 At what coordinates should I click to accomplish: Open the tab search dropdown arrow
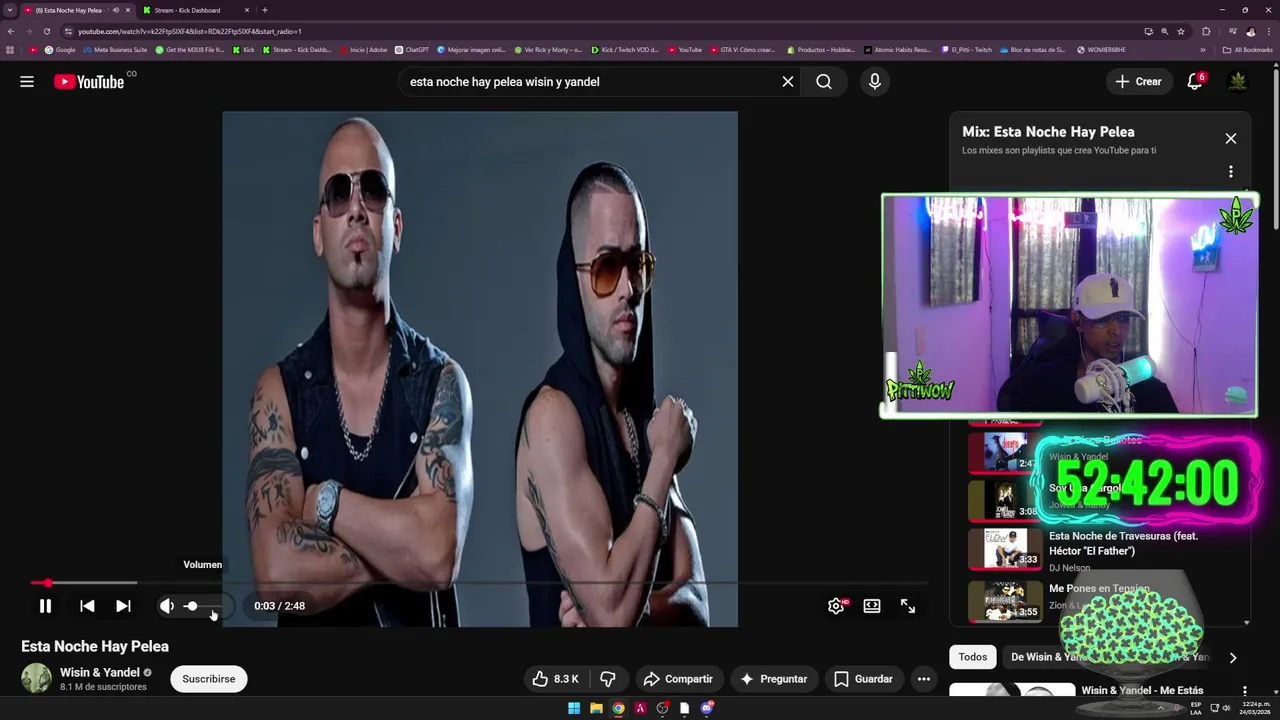(x=9, y=10)
